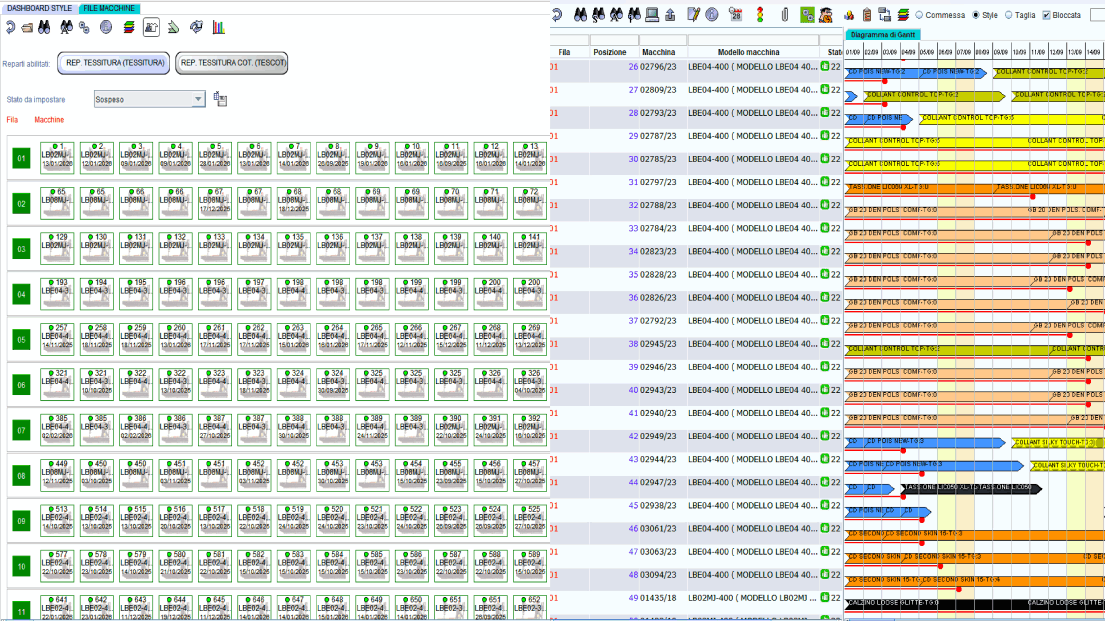Select the boxed garment icon in the left toolbar
1105x621 pixels.
click(151, 27)
